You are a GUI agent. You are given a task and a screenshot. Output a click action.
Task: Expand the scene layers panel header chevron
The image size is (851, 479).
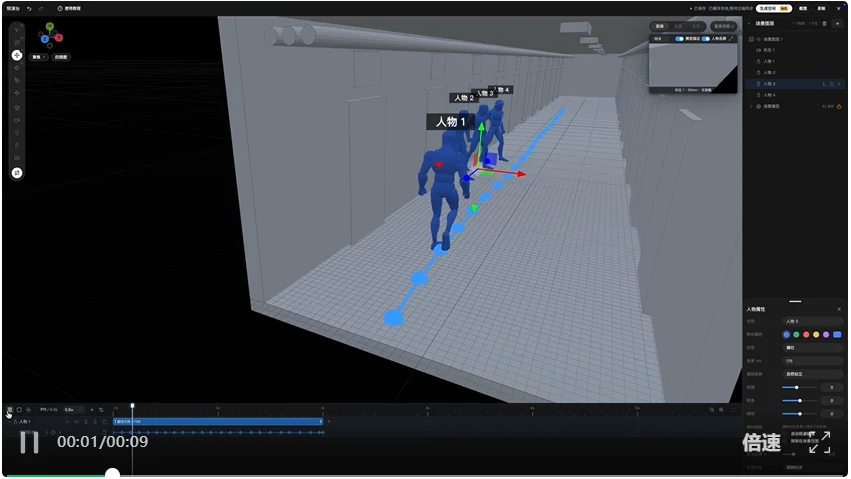tap(750, 24)
